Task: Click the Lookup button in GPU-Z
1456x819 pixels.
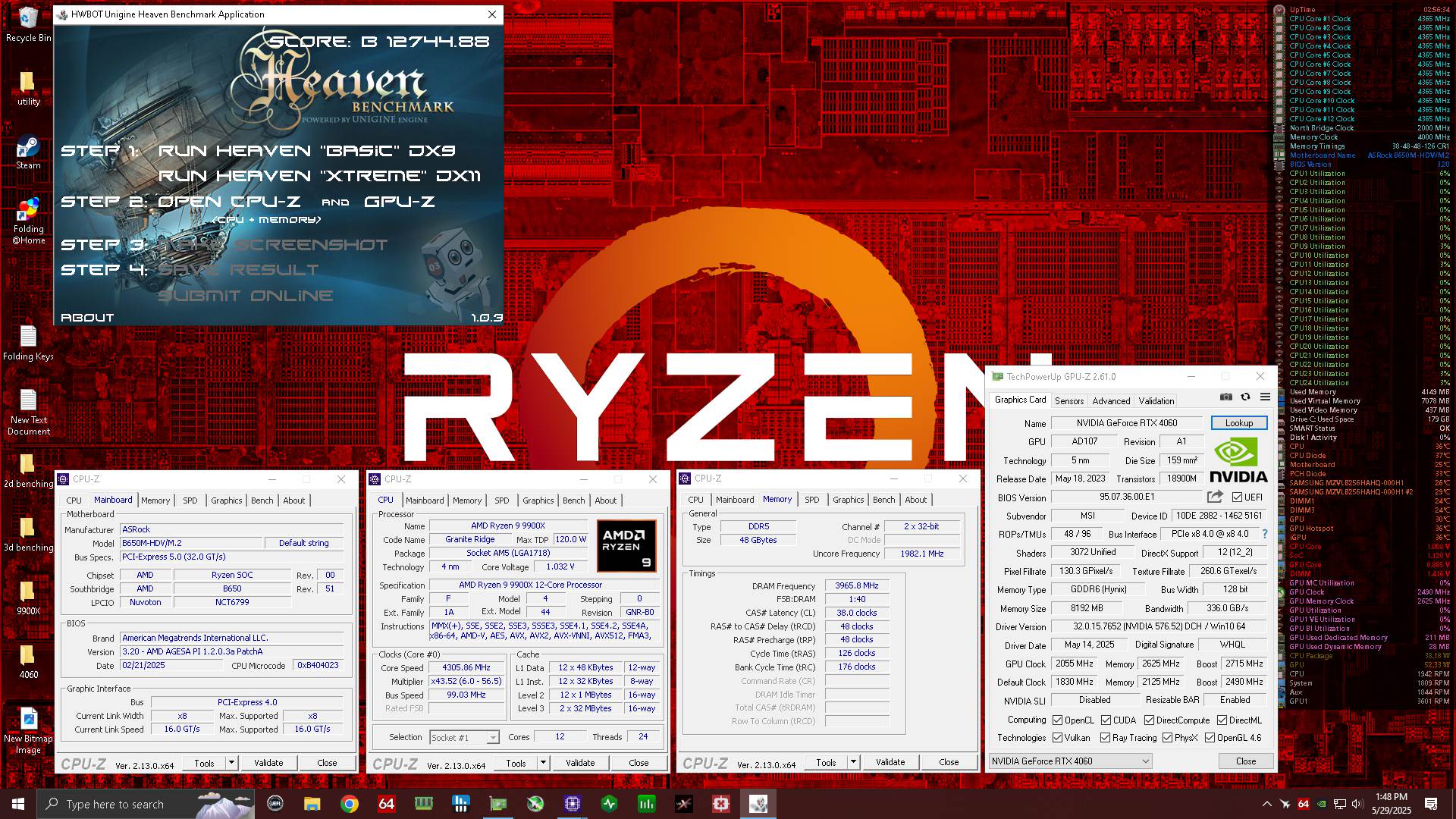Action: pyautogui.click(x=1238, y=423)
